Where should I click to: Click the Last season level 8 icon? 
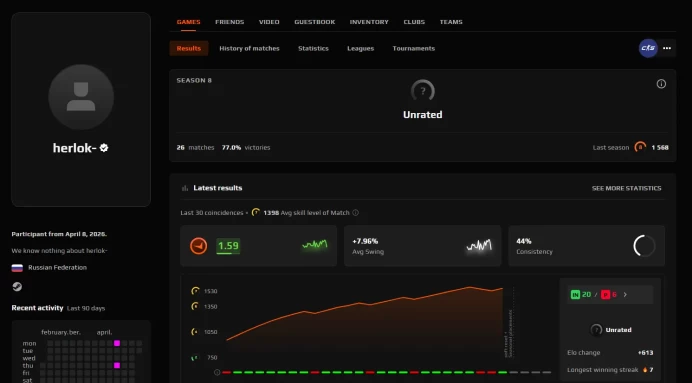[640, 147]
